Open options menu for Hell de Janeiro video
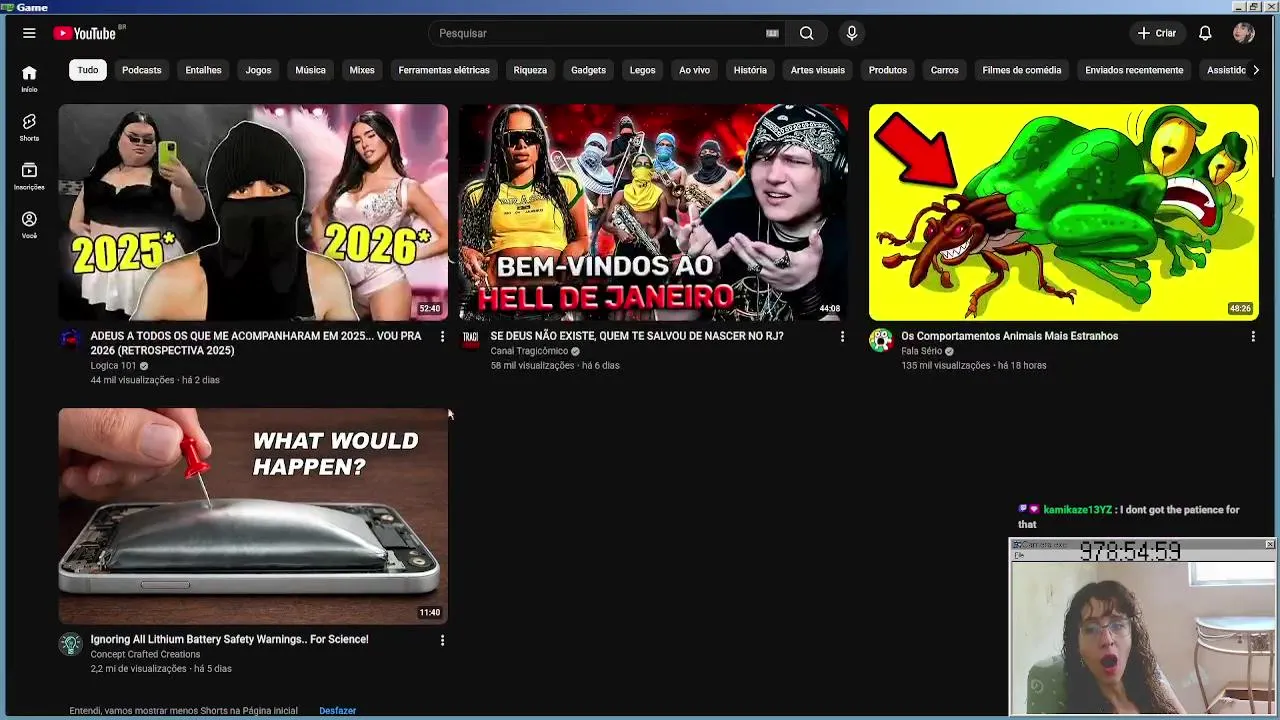This screenshot has height=720, width=1280. [x=842, y=337]
